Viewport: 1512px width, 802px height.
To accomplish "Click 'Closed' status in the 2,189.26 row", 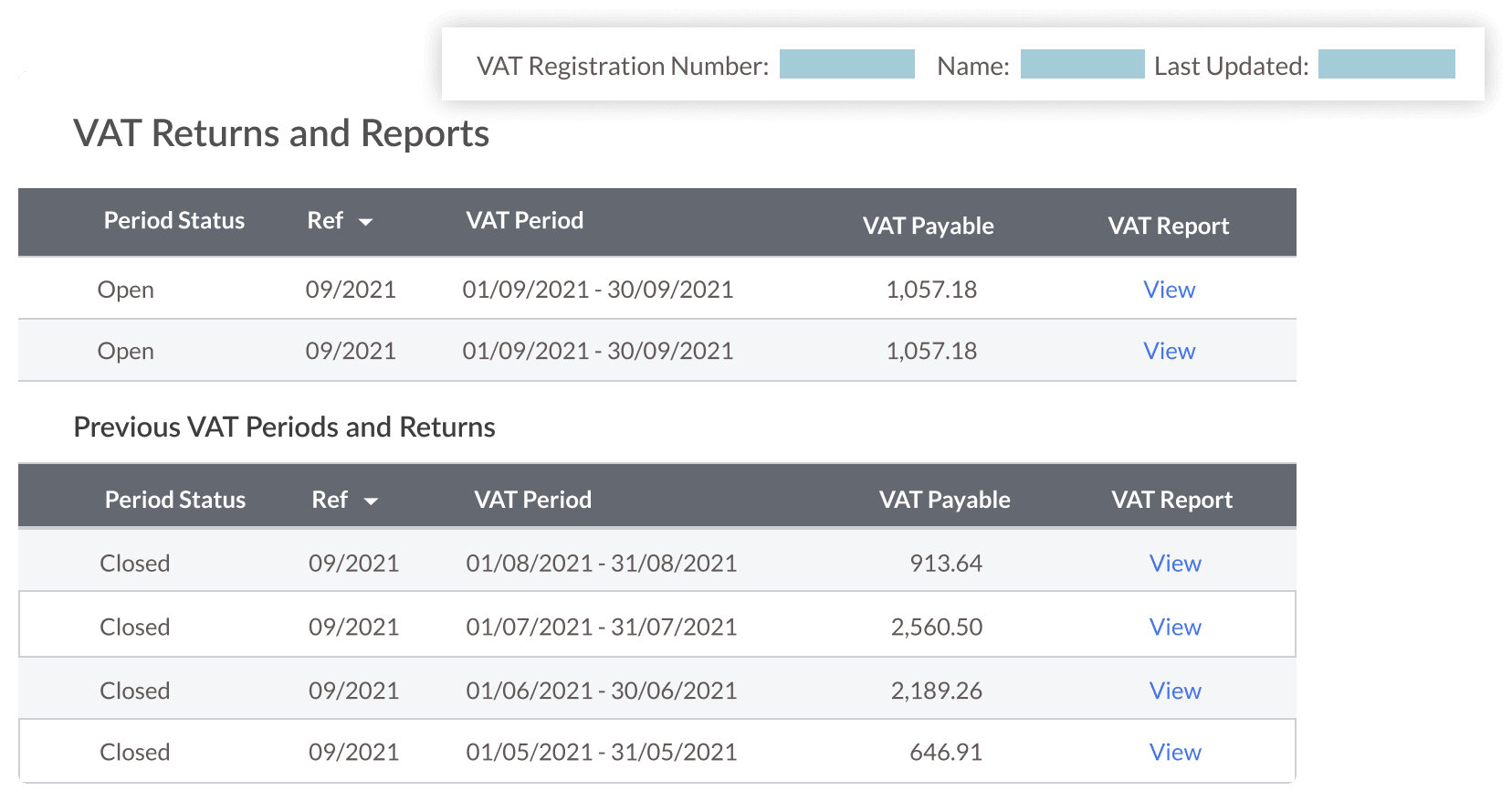I will tap(135, 691).
